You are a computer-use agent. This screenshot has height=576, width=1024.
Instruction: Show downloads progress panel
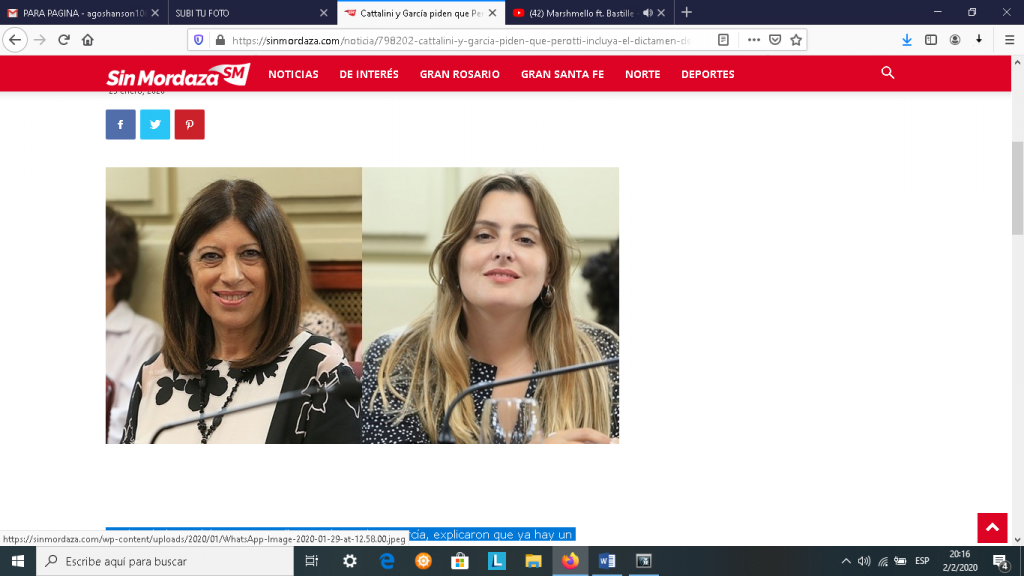point(906,40)
